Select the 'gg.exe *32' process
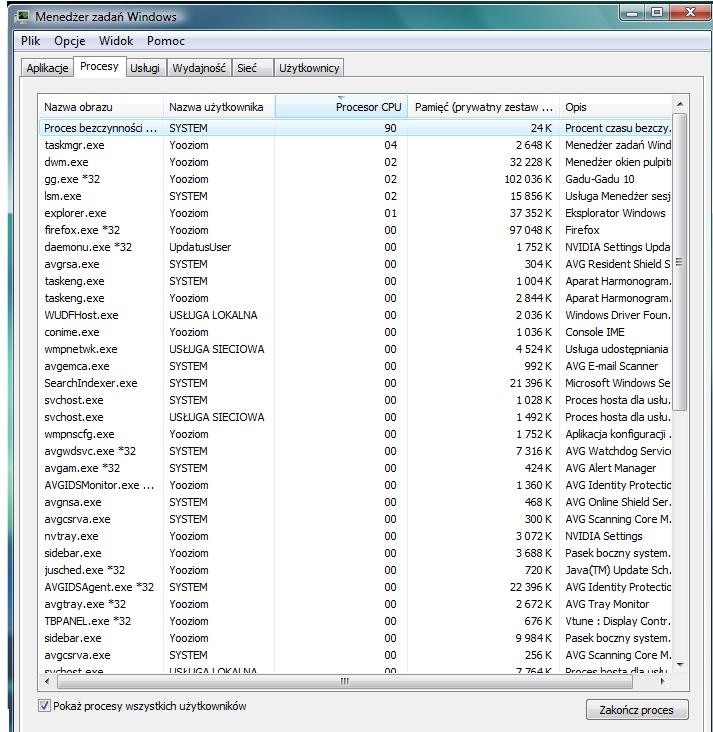Image resolution: width=713 pixels, height=732 pixels. click(x=356, y=179)
